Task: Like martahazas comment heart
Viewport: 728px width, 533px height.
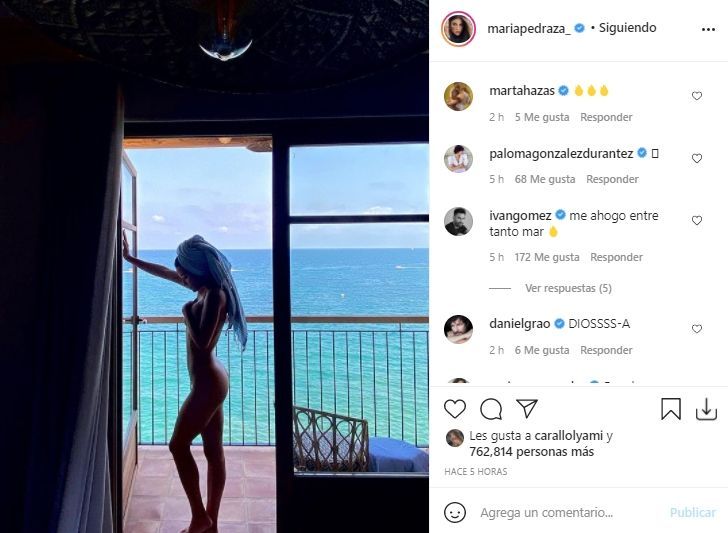Action: pos(696,96)
